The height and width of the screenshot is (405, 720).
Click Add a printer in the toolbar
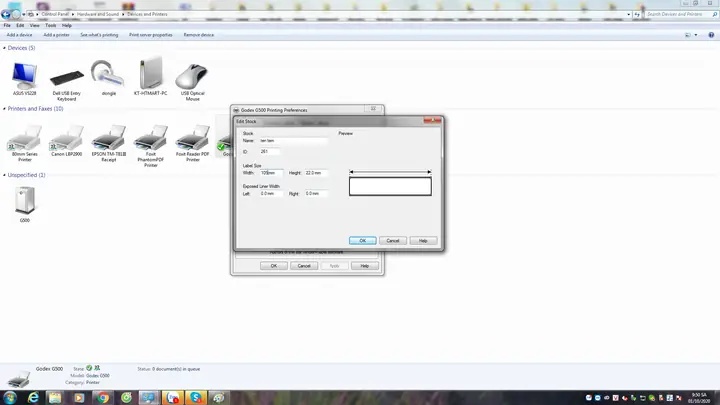coord(56,35)
